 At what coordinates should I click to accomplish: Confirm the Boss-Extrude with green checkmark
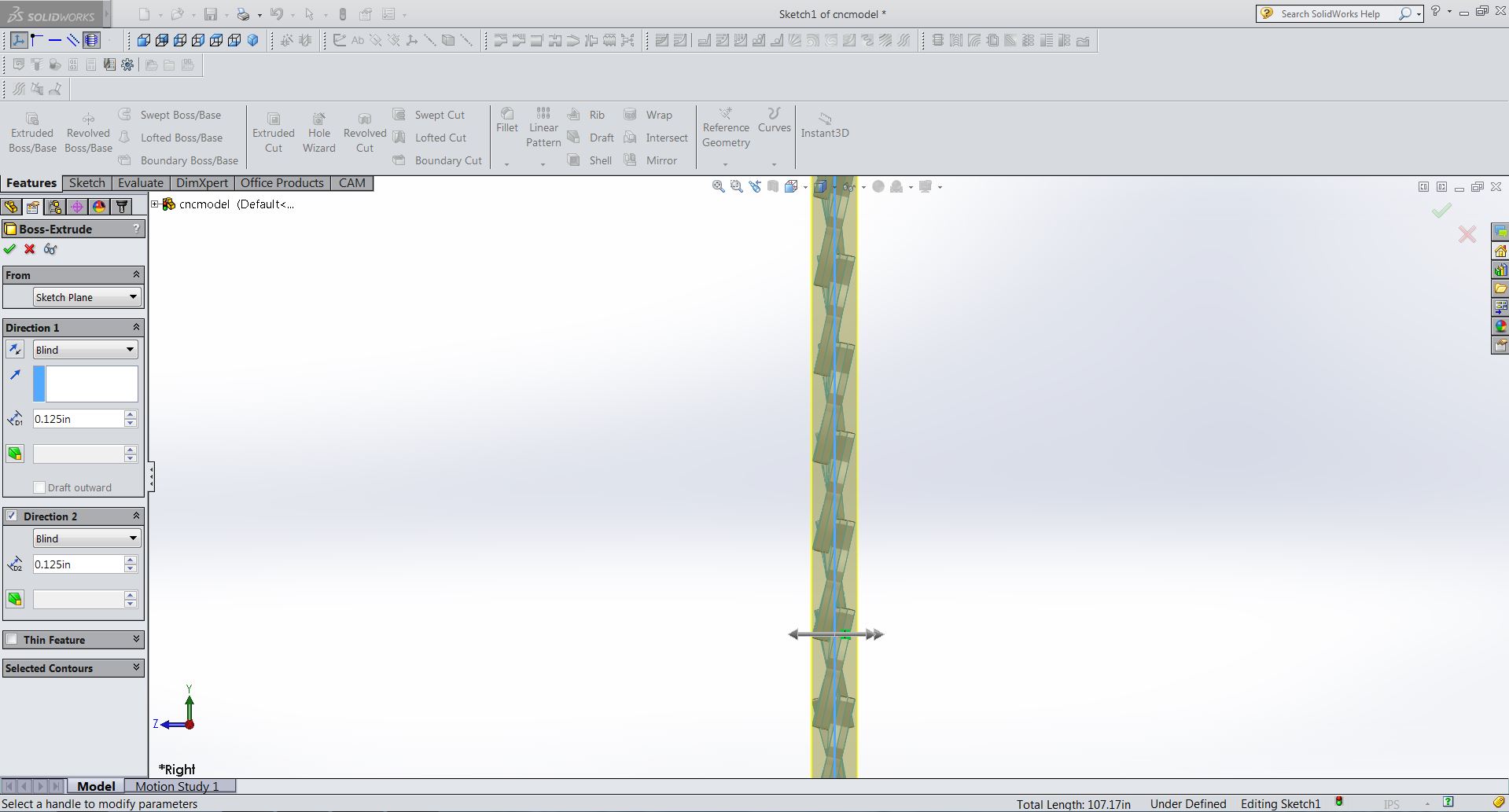(x=10, y=249)
